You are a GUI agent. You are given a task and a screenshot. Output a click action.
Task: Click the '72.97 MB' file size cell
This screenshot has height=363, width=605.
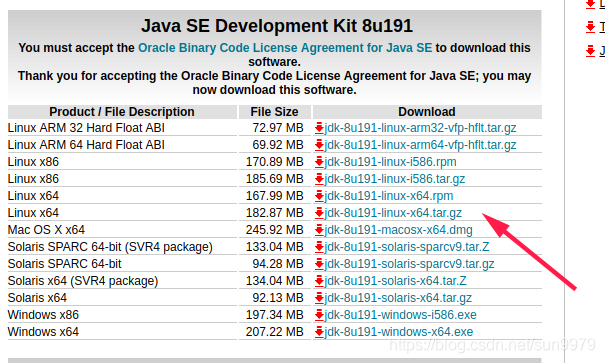(278, 128)
